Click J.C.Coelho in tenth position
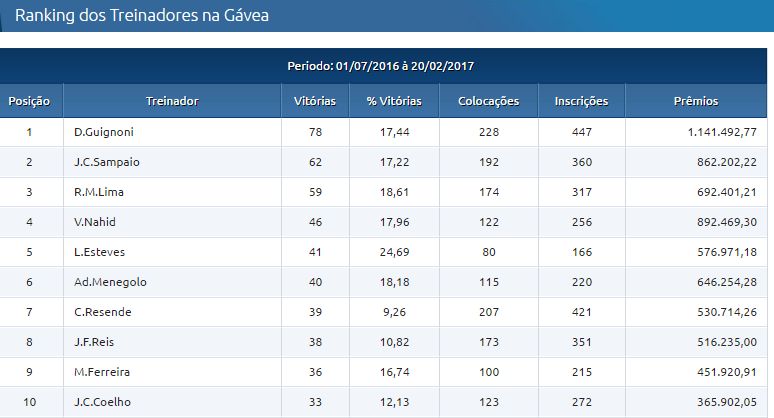The width and height of the screenshot is (774, 418). point(102,402)
